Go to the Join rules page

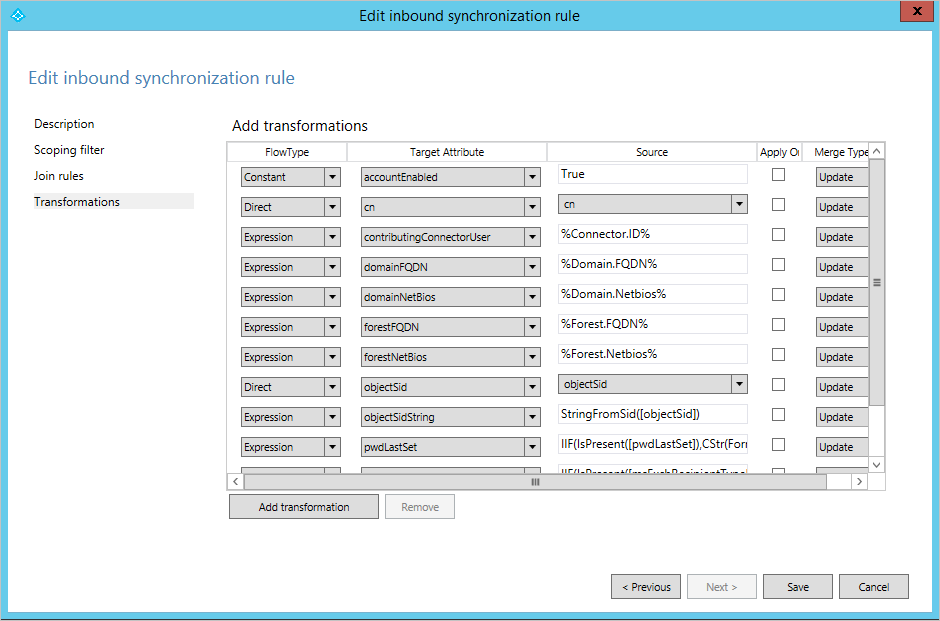tap(59, 176)
